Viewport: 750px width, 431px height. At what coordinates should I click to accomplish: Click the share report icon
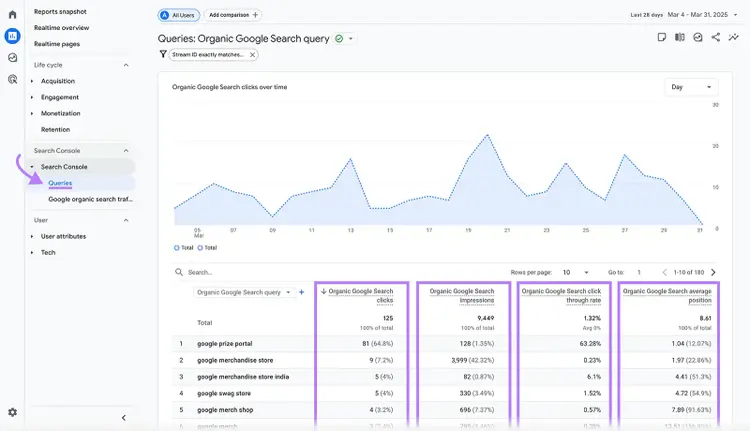coord(716,37)
